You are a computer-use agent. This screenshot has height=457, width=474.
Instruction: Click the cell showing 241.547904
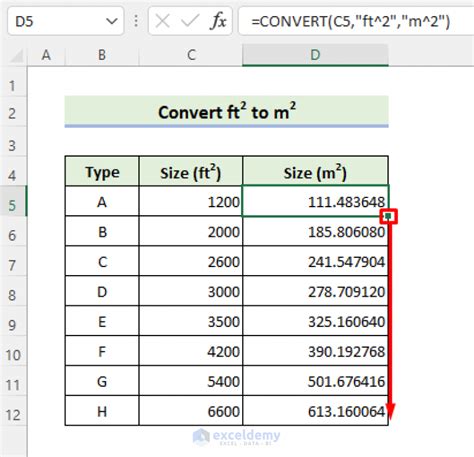point(315,261)
